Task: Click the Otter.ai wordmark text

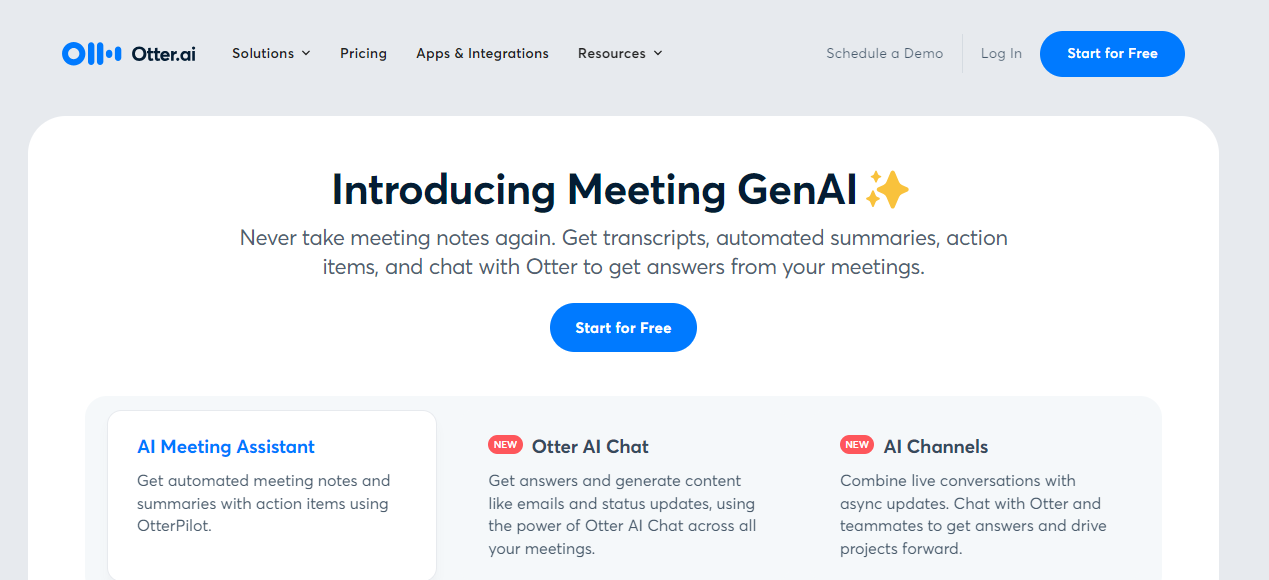Action: (x=163, y=54)
